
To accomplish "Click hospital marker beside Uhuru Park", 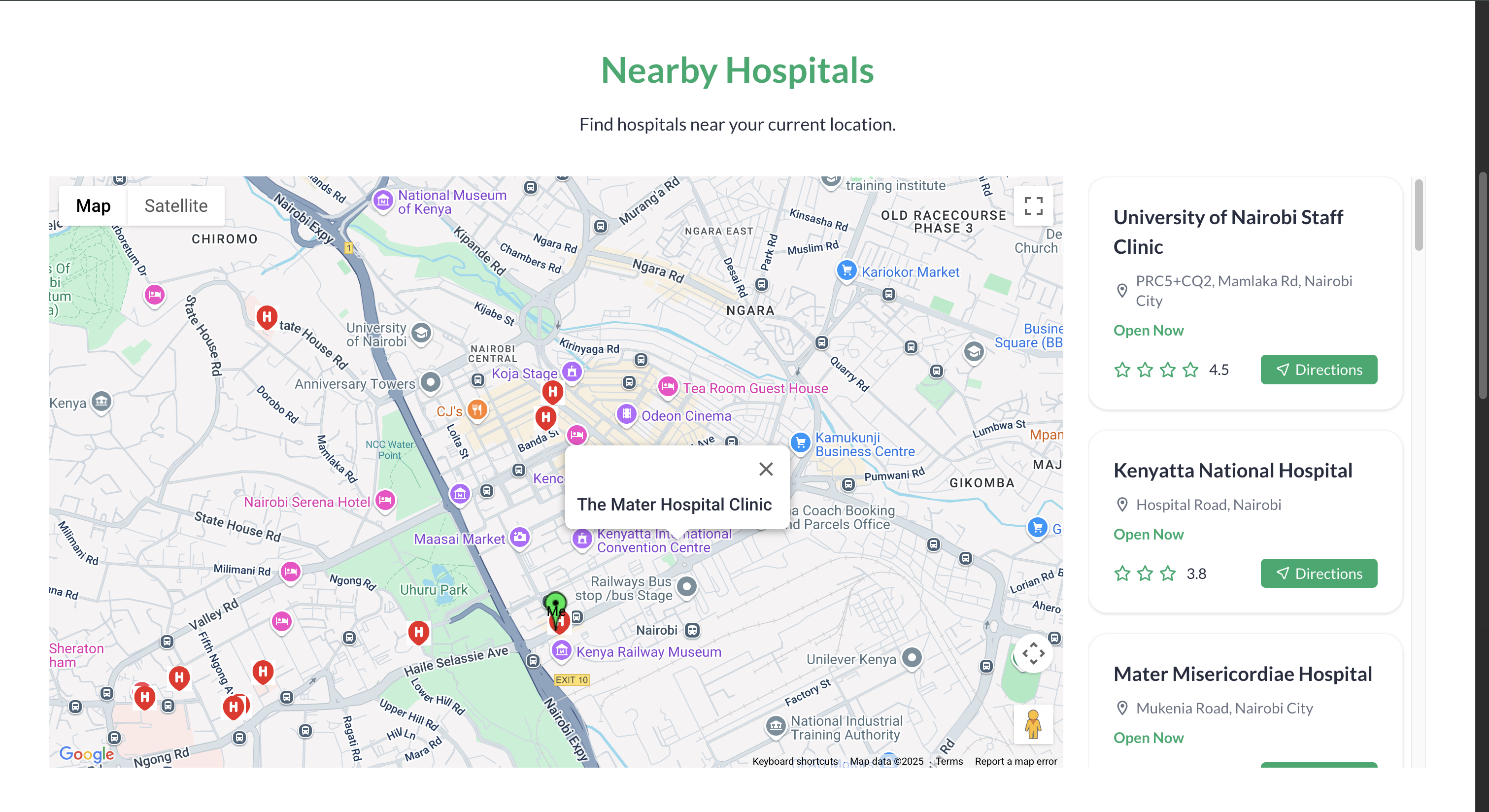I will [x=418, y=634].
